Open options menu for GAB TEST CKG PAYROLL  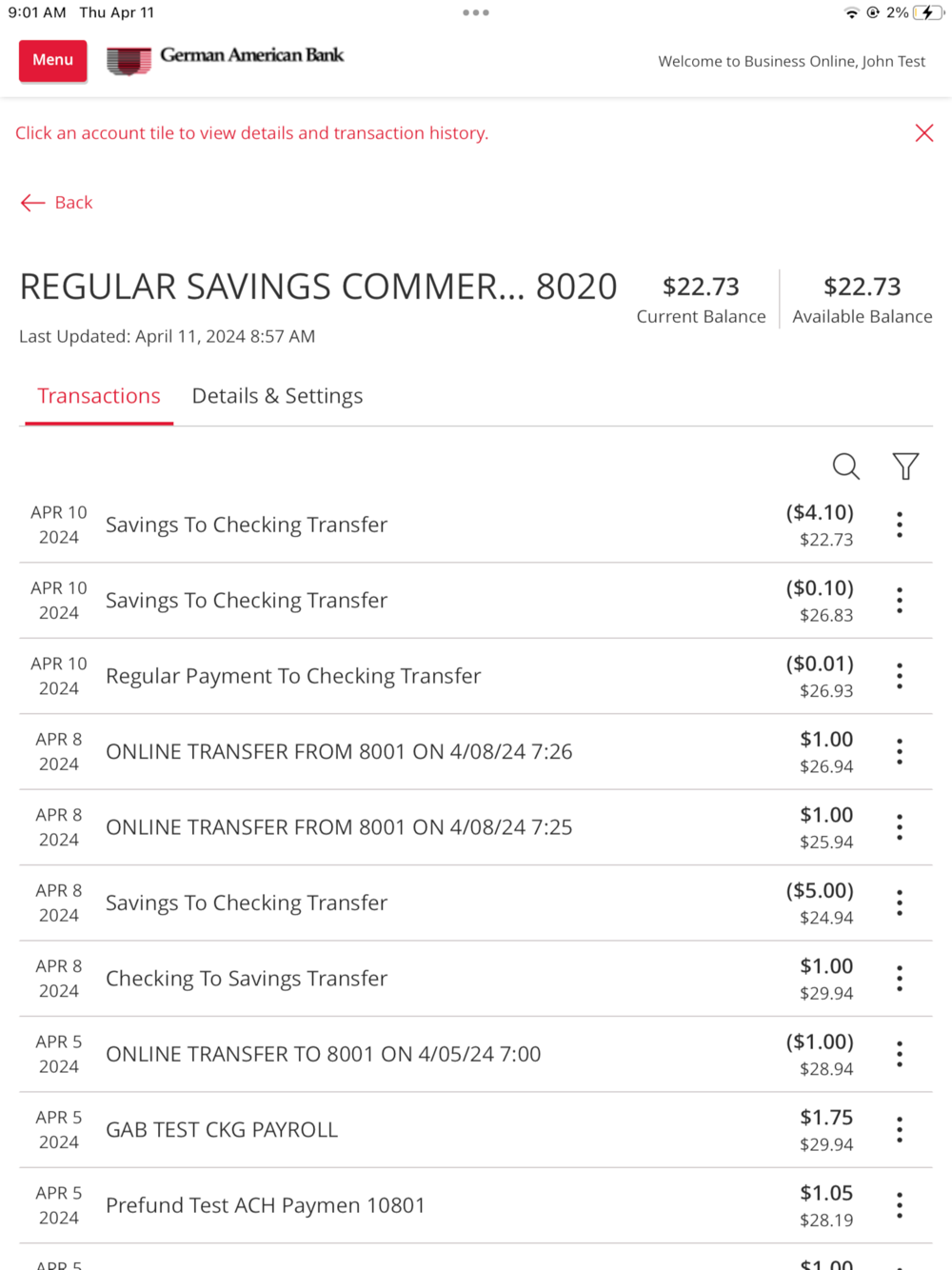900,1130
